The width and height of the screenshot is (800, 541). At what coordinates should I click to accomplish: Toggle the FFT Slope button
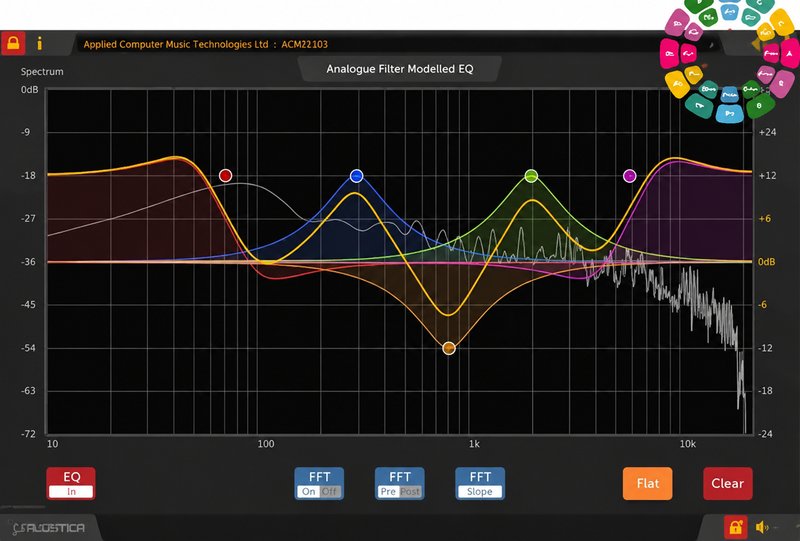480,483
